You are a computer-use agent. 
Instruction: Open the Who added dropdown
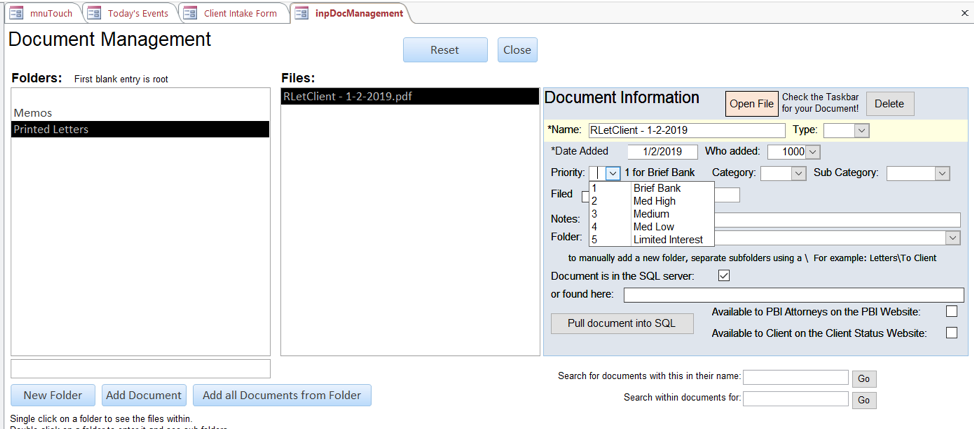tap(812, 152)
